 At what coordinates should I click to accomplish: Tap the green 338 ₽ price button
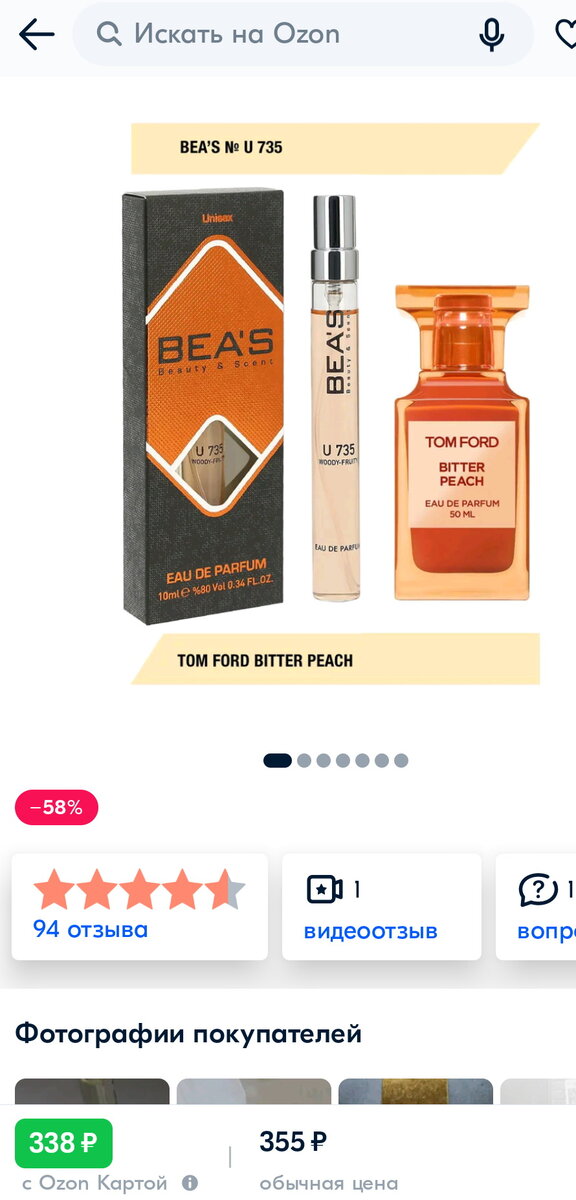[x=64, y=1143]
